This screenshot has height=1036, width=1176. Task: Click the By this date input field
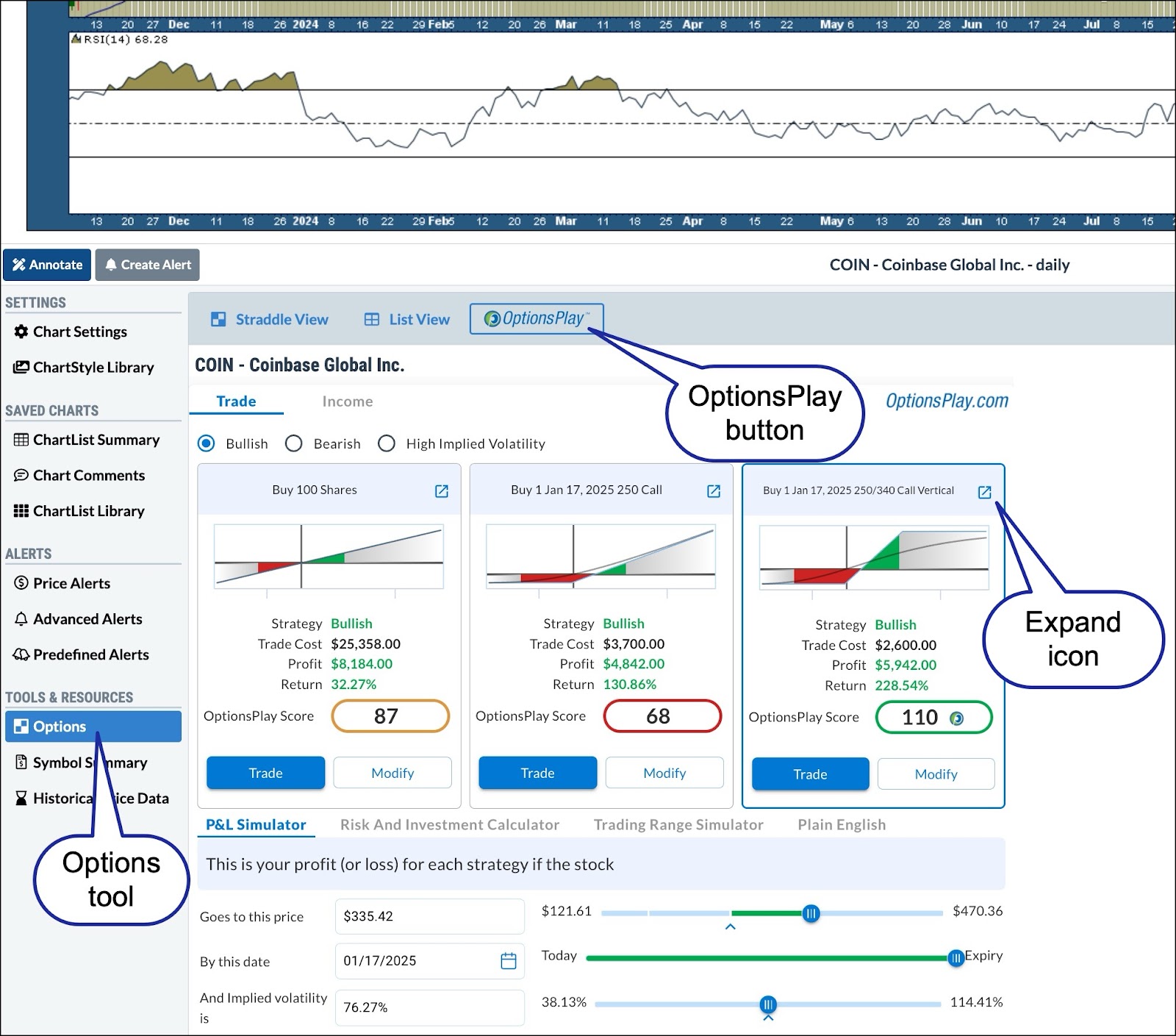[429, 961]
